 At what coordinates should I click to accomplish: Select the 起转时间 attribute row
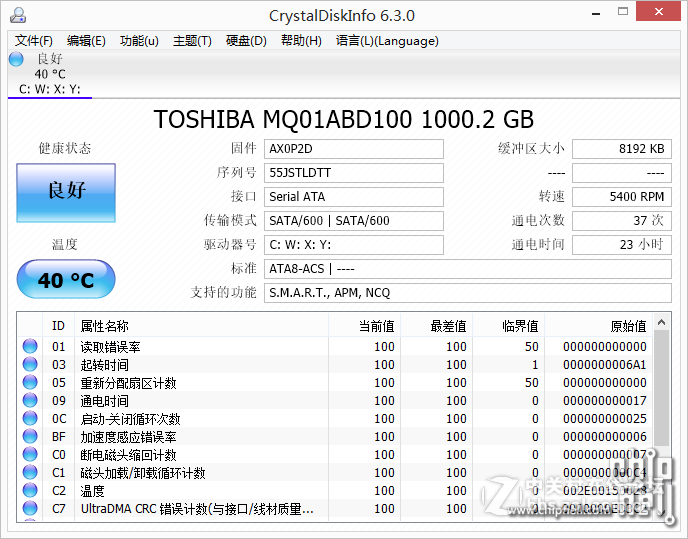coord(335,364)
